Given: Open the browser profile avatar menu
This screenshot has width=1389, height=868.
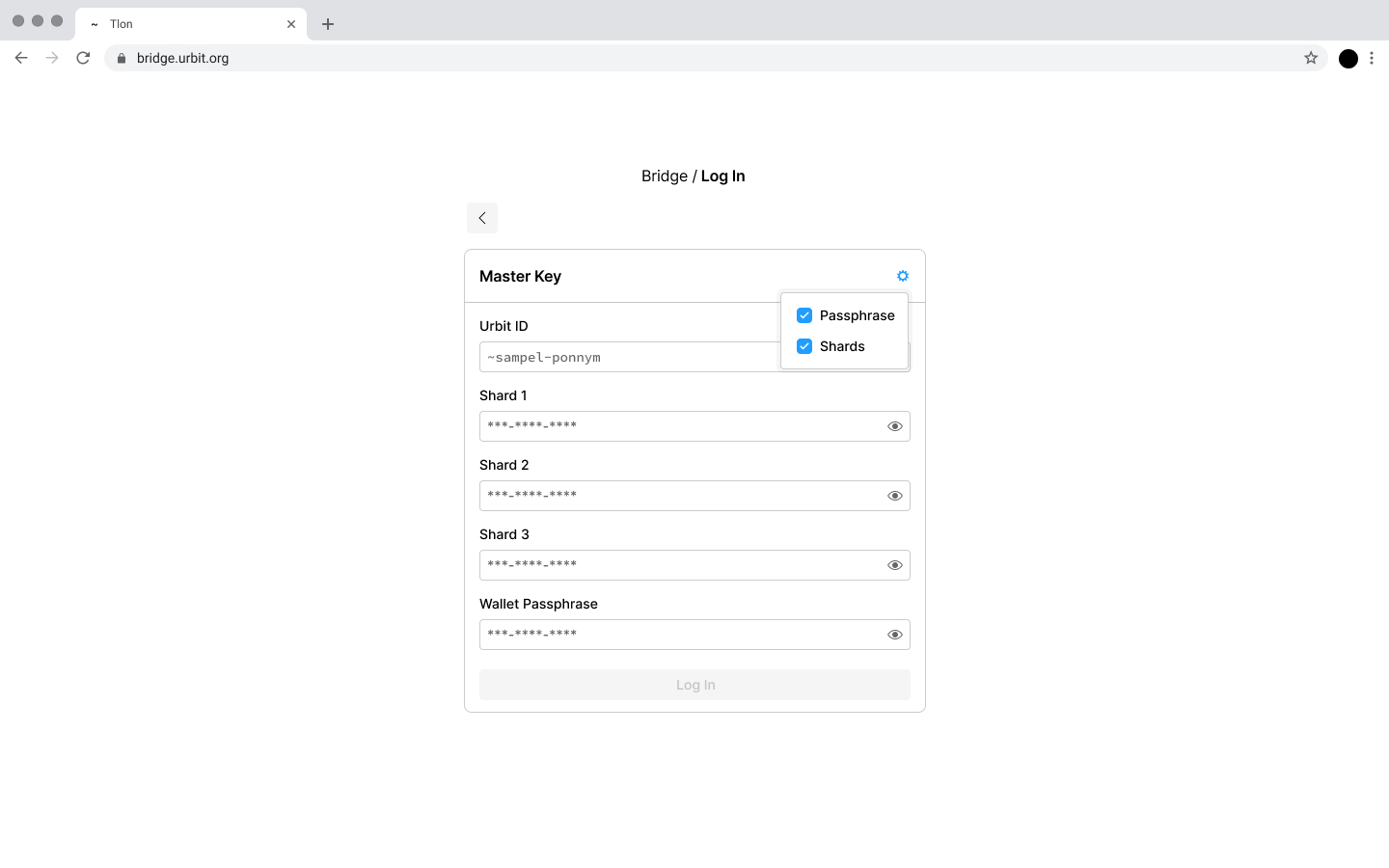Looking at the screenshot, I should pos(1348,58).
